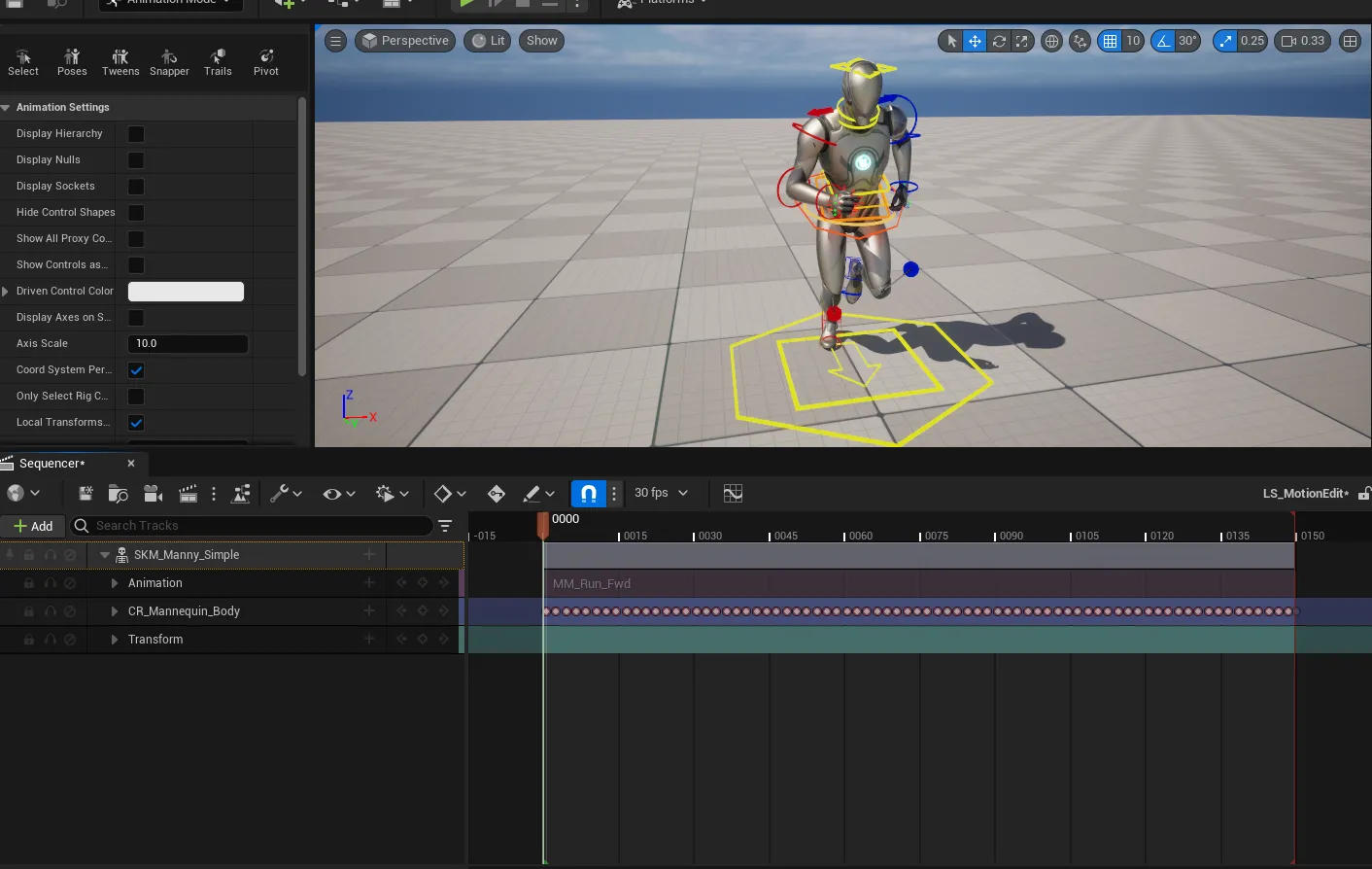Click the Create Camera icon in Sequencer
The image size is (1372, 869).
point(153,494)
